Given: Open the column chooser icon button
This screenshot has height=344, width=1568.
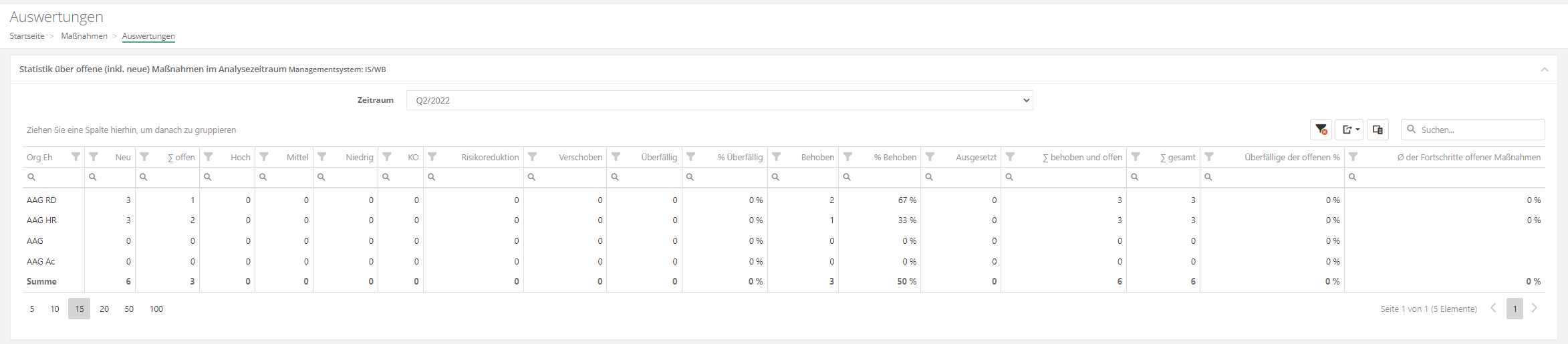Looking at the screenshot, I should tap(1378, 130).
